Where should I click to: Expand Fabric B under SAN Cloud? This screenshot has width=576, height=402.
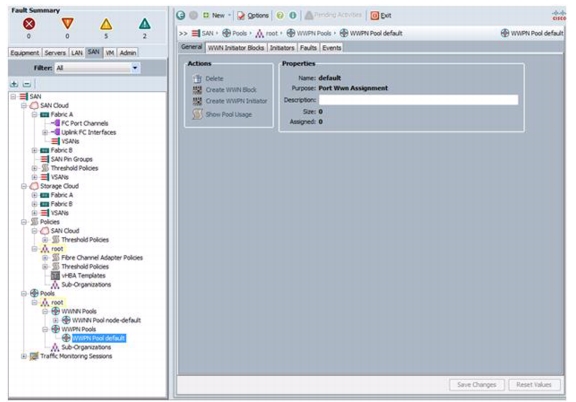coord(34,150)
